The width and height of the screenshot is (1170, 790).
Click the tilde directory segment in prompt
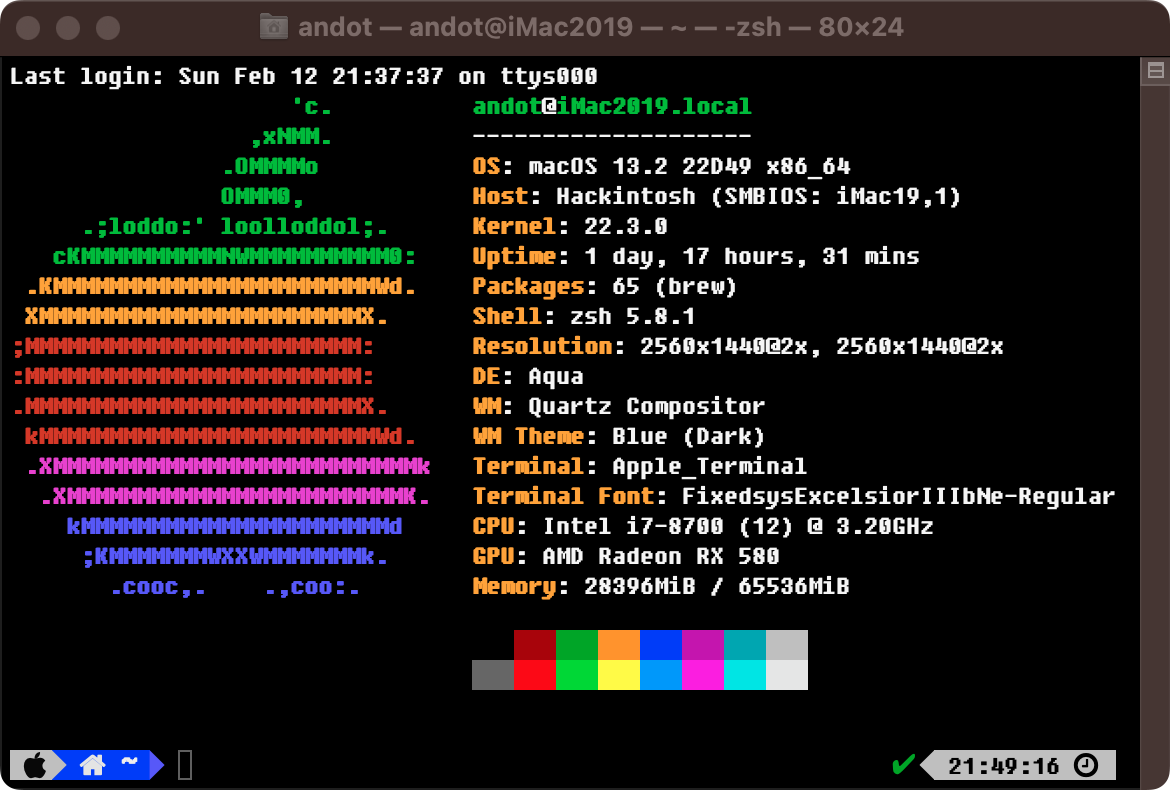point(129,762)
